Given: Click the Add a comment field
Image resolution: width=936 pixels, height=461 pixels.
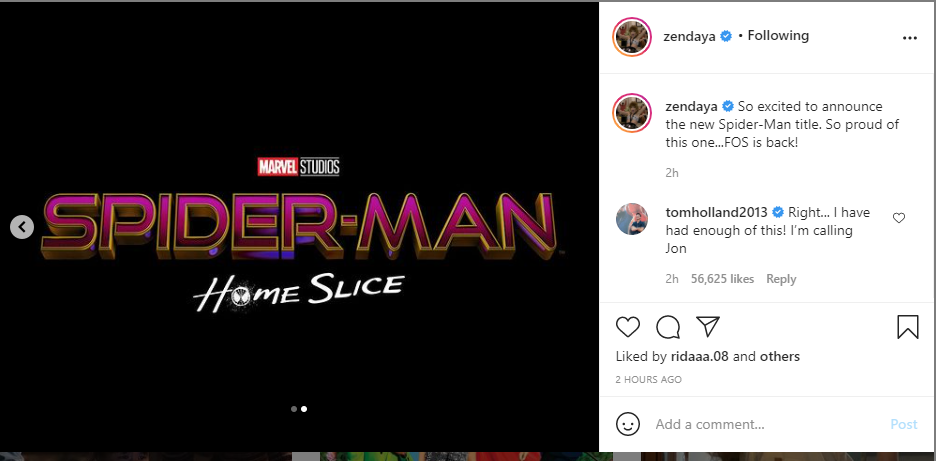Looking at the screenshot, I should pyautogui.click(x=760, y=424).
